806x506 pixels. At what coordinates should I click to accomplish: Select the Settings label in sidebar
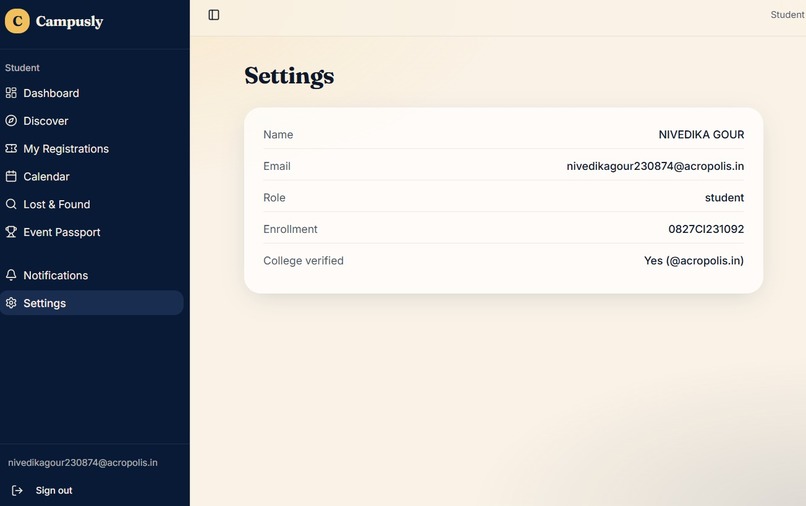click(45, 303)
